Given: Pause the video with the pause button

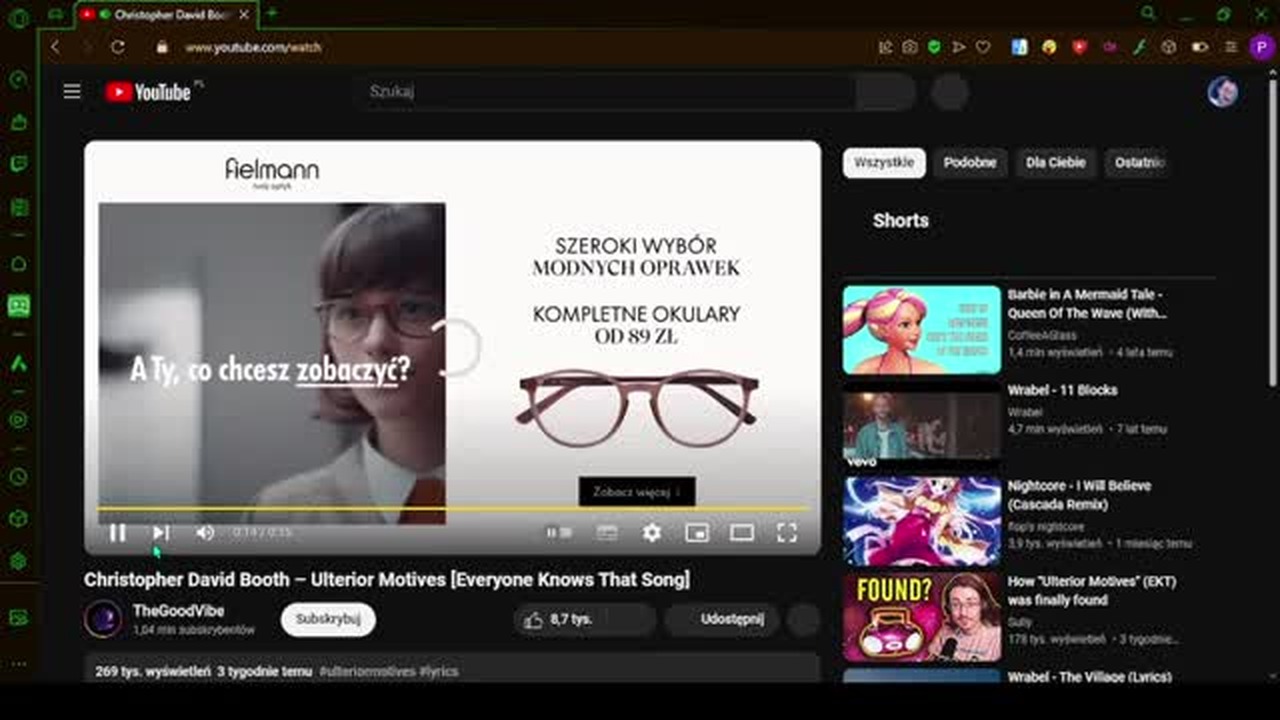Looking at the screenshot, I should (117, 533).
